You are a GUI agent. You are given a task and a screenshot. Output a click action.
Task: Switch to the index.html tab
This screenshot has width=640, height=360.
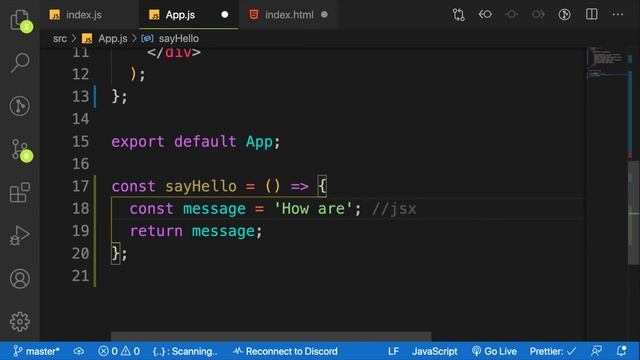[x=289, y=15]
